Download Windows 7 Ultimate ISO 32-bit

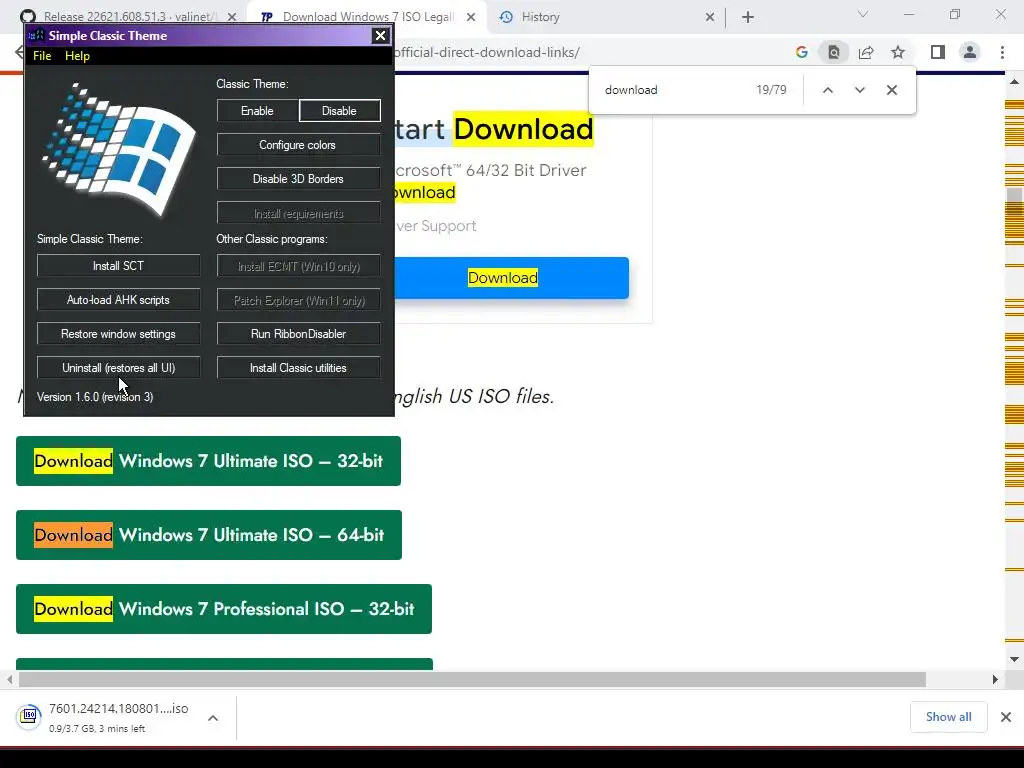[208, 461]
